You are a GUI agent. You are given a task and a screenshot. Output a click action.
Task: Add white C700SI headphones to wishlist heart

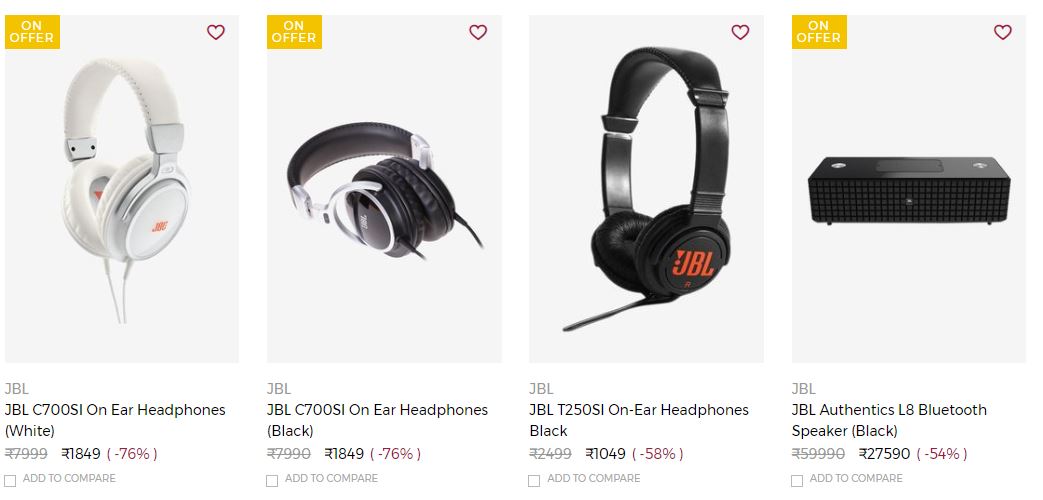point(216,32)
